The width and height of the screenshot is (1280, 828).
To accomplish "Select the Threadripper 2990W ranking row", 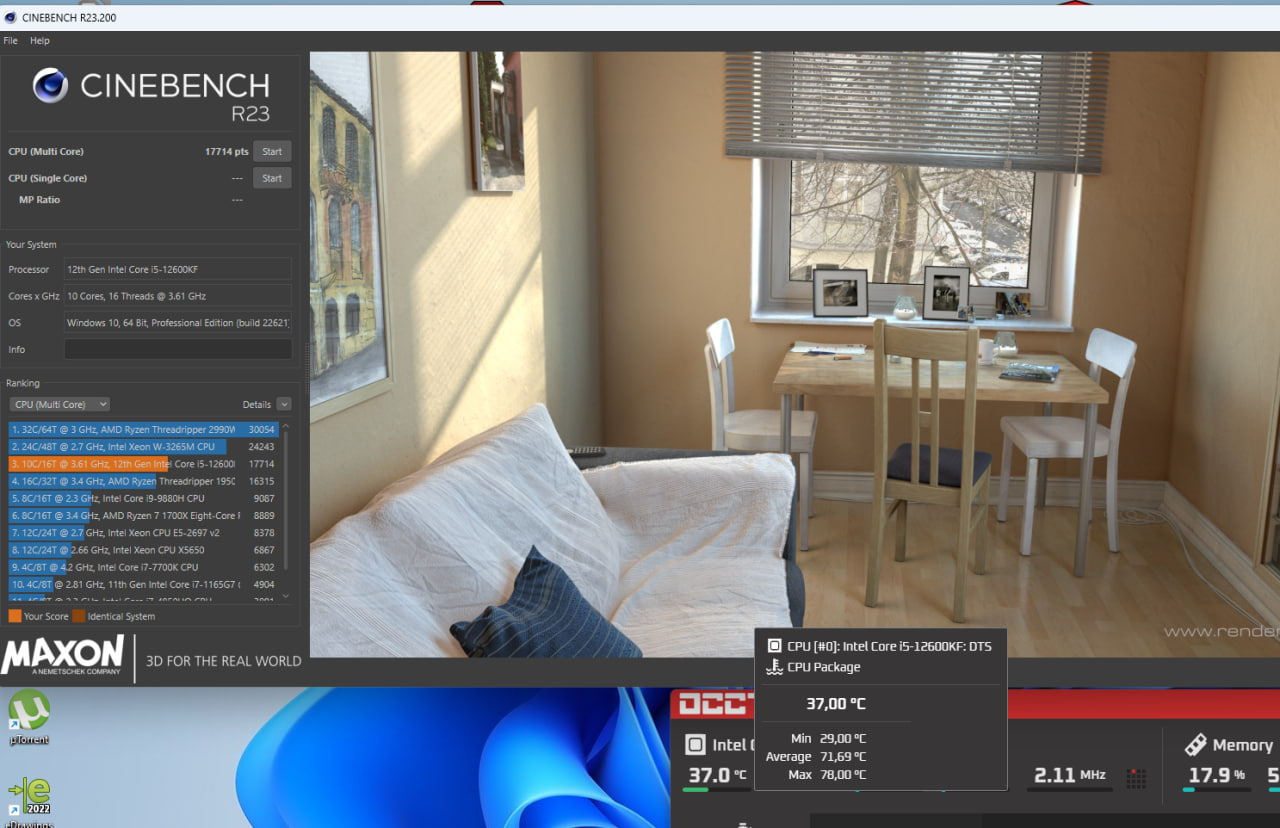I will (x=142, y=429).
